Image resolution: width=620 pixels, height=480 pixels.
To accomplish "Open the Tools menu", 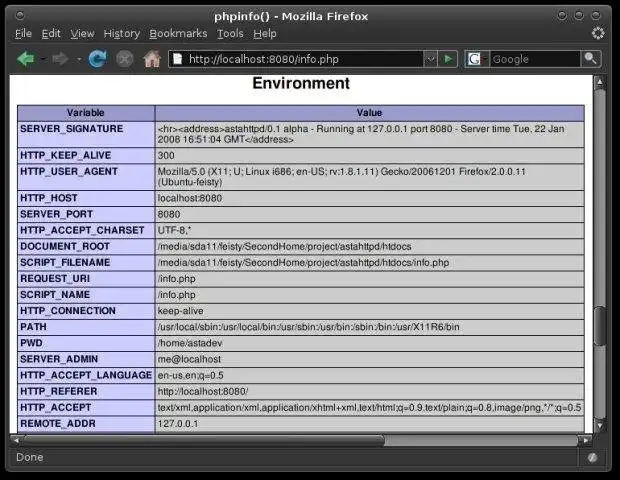I will tap(230, 34).
